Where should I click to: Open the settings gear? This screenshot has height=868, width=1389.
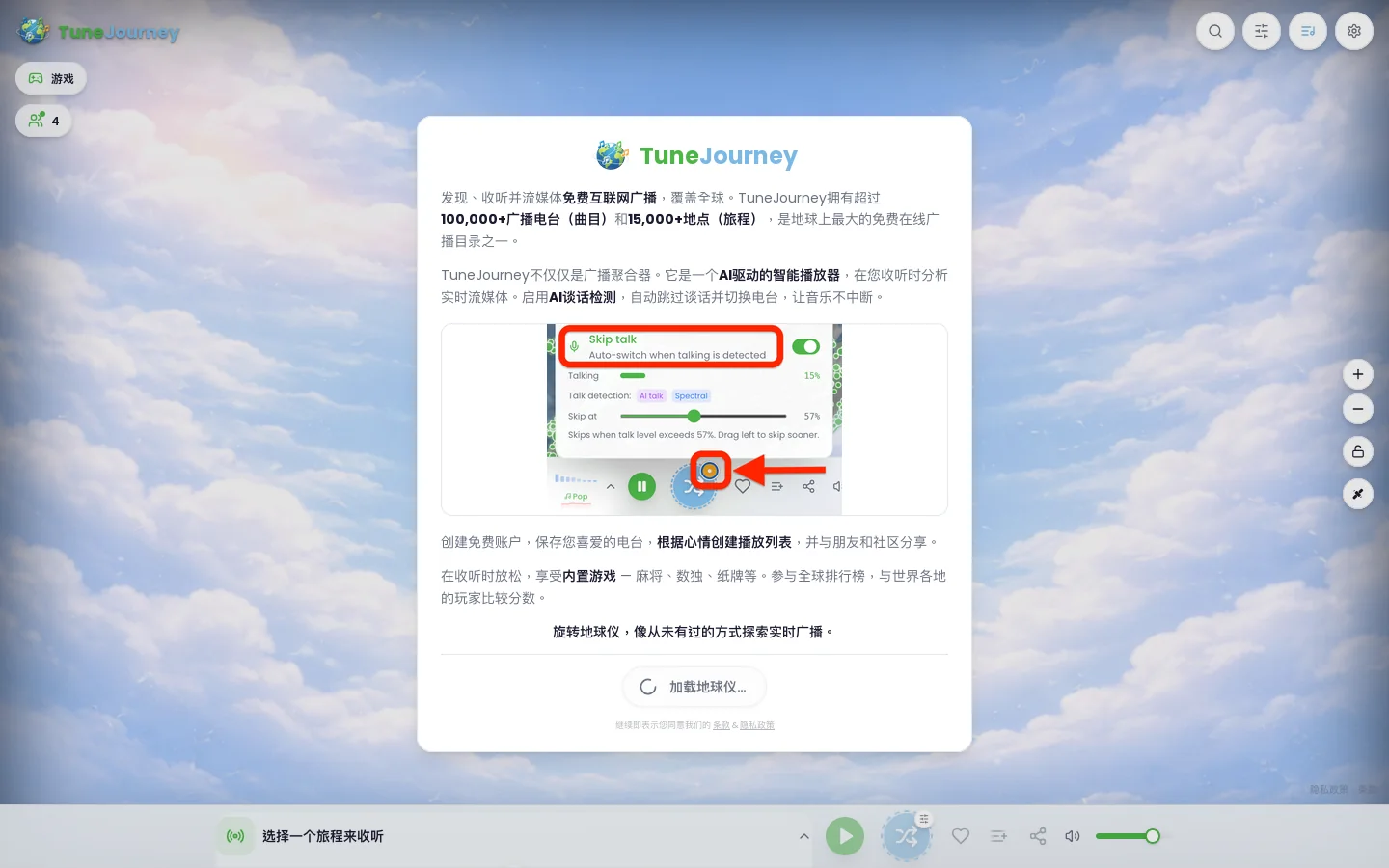[1354, 31]
